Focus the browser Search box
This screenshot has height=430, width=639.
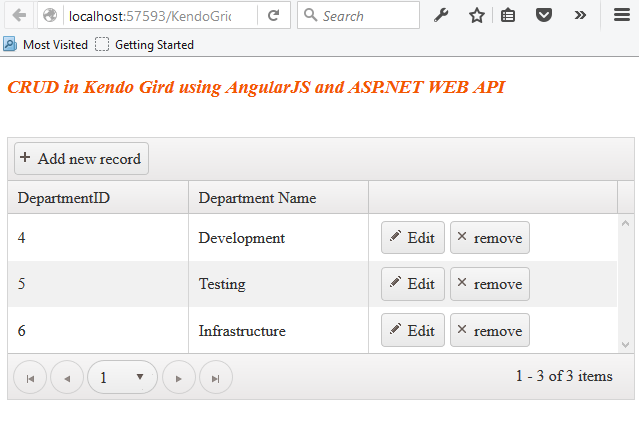coord(358,15)
